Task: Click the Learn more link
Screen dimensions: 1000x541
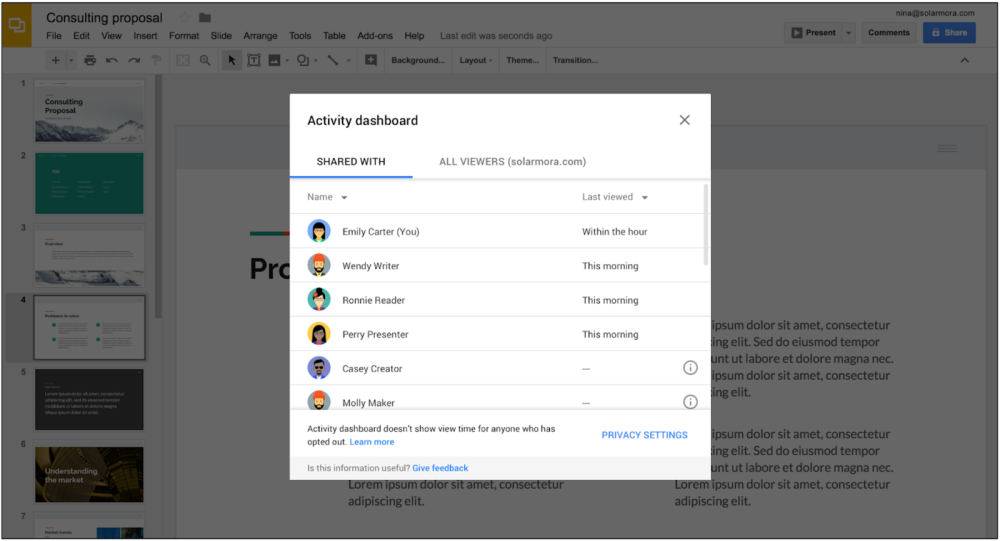Action: tap(371, 442)
